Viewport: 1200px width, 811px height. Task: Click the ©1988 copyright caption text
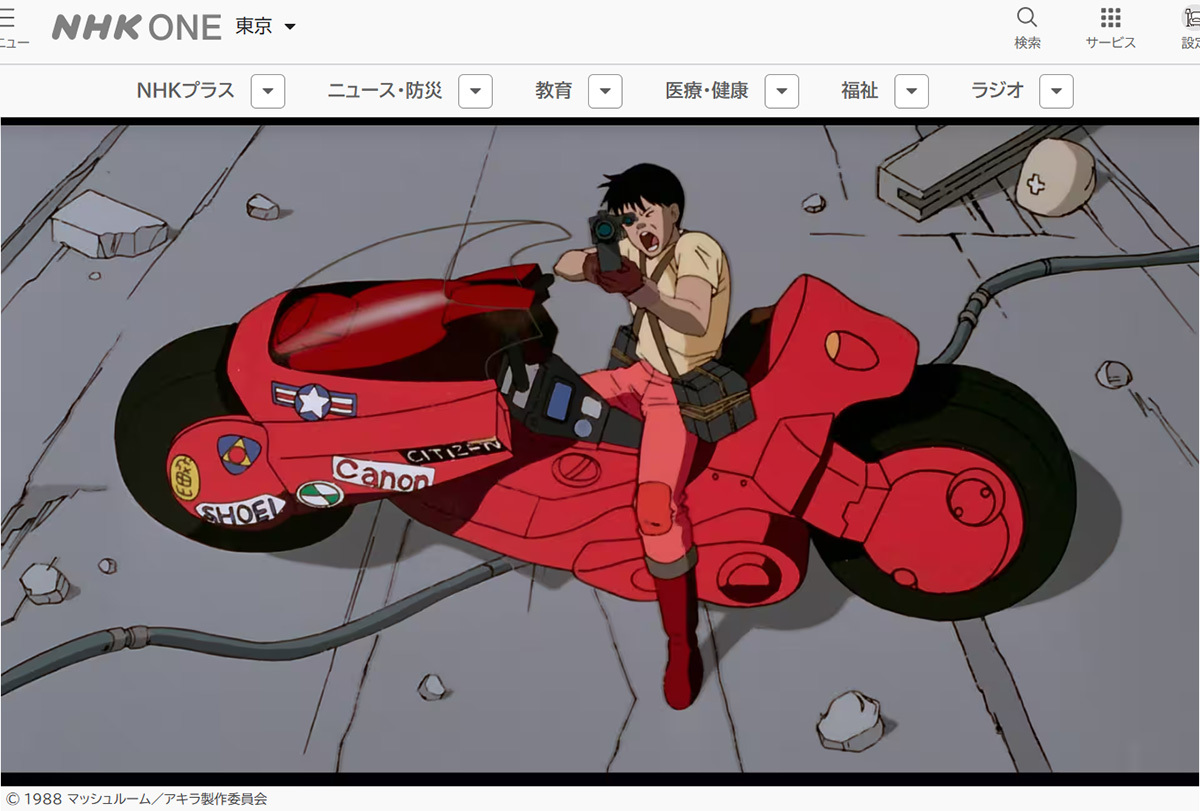coord(136,799)
